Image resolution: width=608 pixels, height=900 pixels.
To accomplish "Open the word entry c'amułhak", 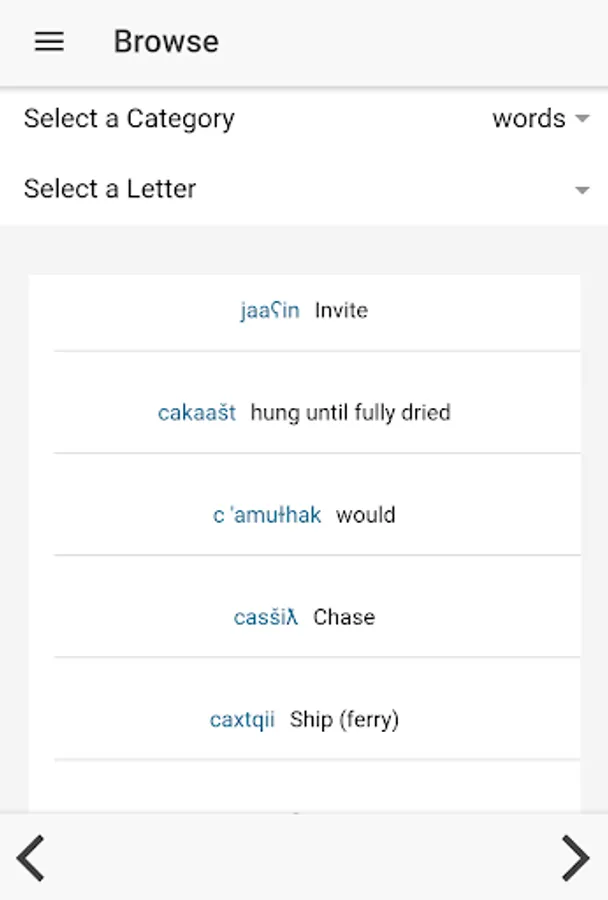I will point(267,515).
